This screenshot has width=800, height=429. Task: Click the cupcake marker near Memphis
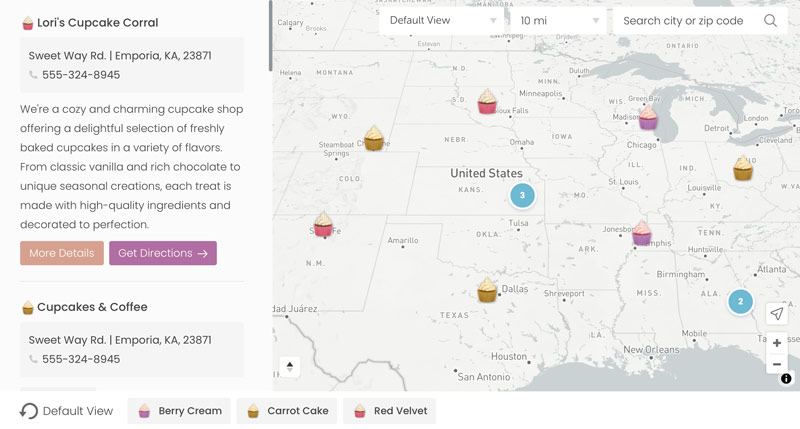click(x=642, y=234)
